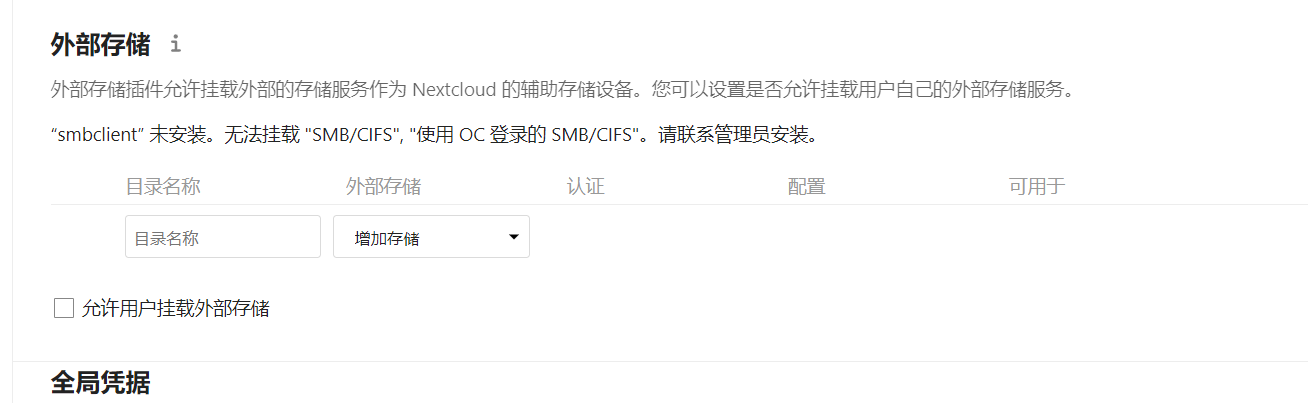The image size is (1308, 403).
Task: Select the 外部存储 column header
Action: (x=383, y=187)
